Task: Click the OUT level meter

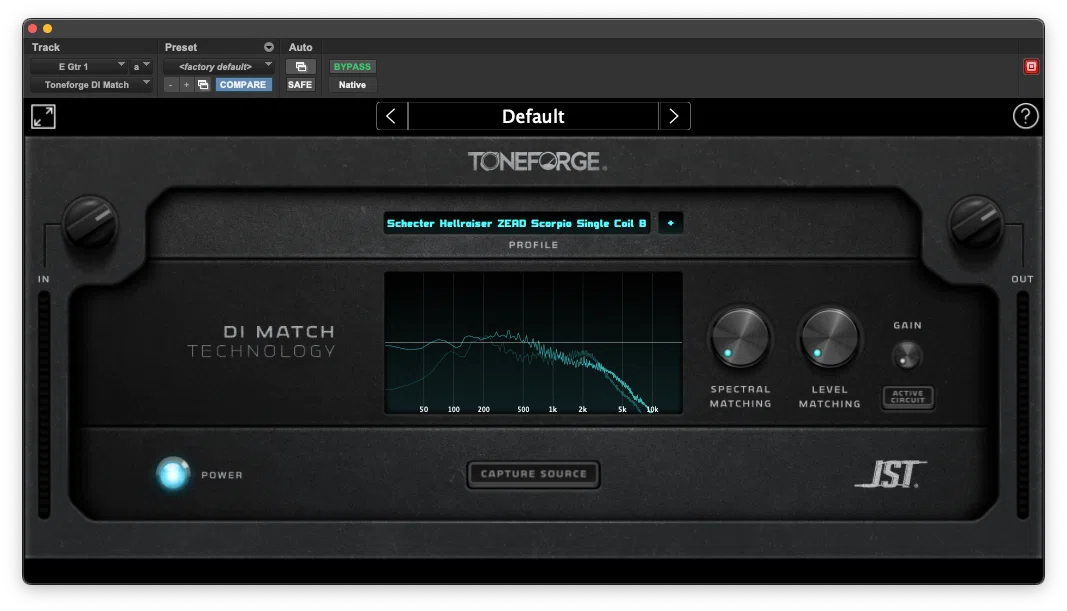Action: coord(1022,405)
